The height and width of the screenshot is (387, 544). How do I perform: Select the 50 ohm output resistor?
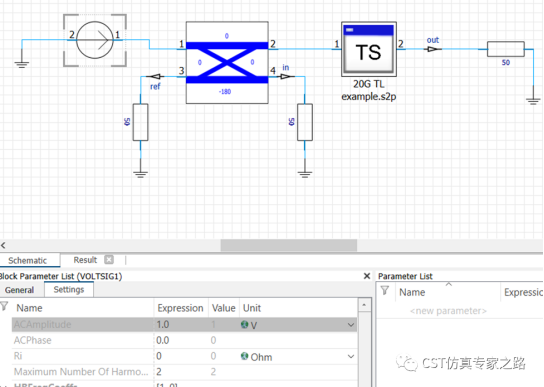coord(506,49)
